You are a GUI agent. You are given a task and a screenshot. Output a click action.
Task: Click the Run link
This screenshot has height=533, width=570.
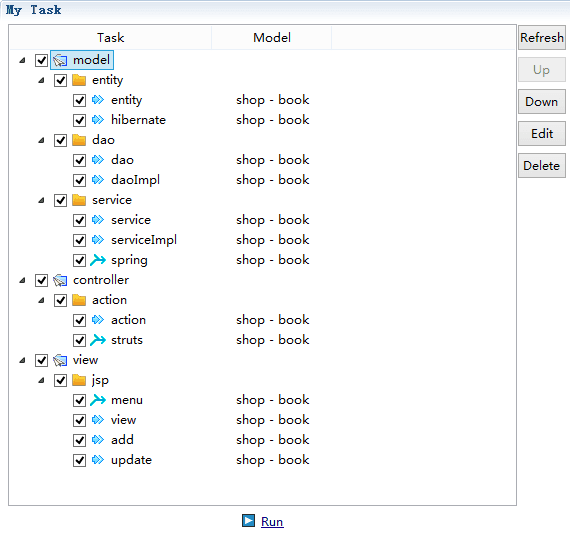272,521
